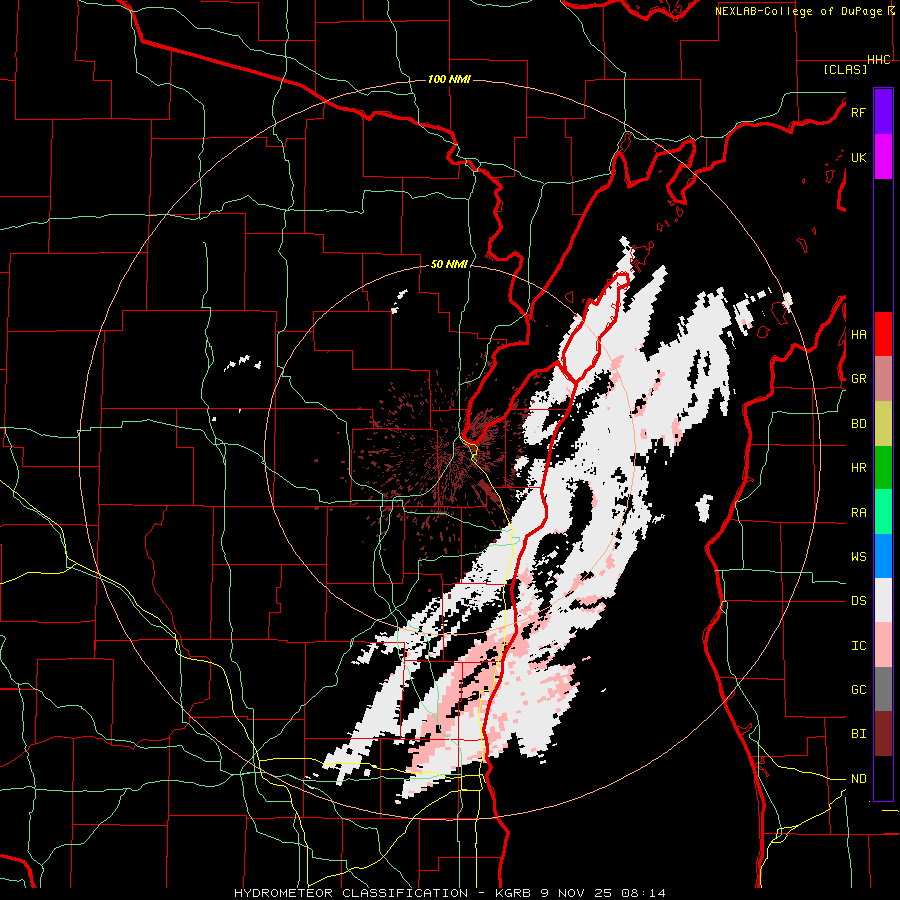Click the GR legend label
Screen dimensions: 900x900
858,379
